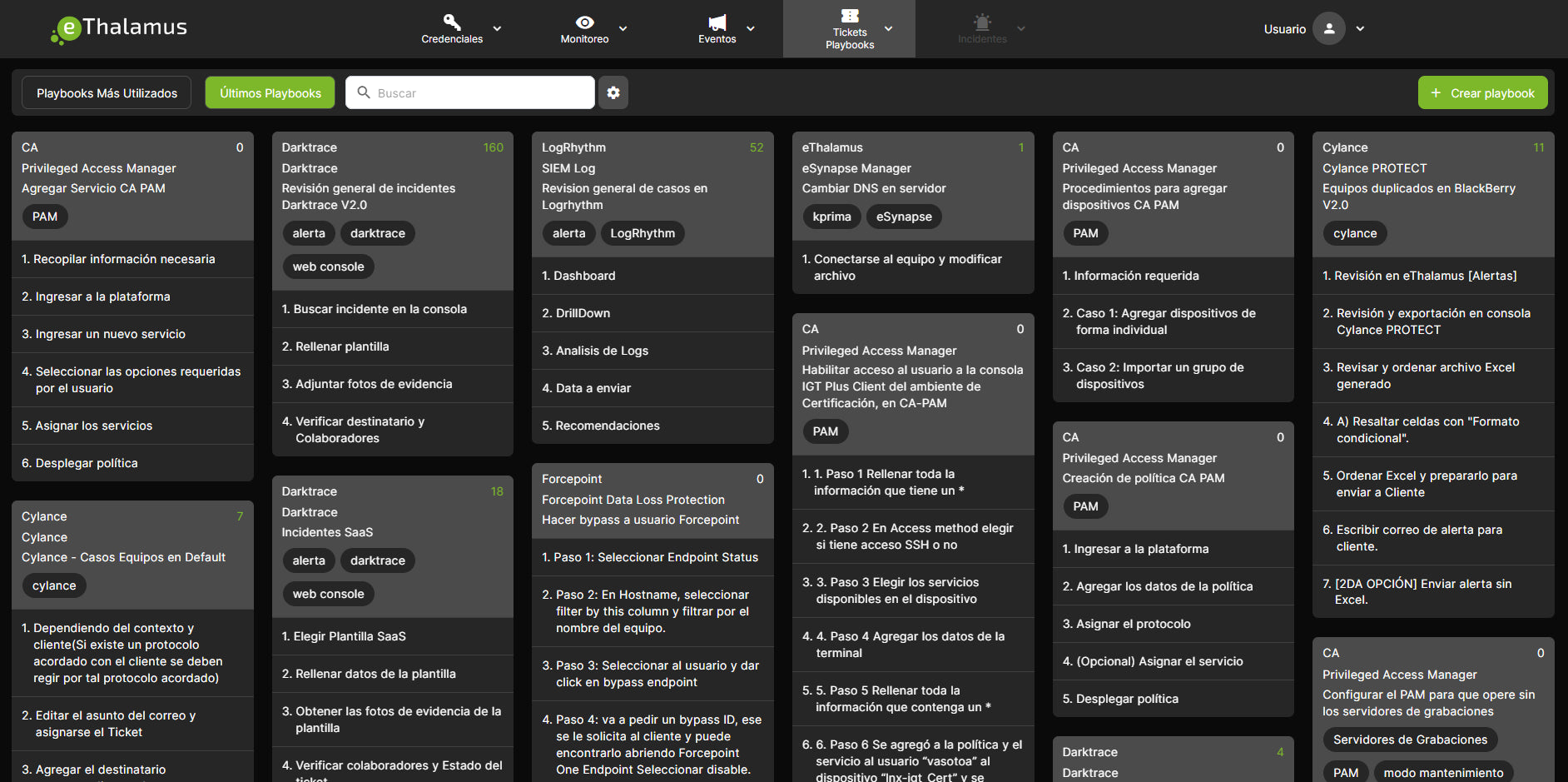Click the Monitoreo eye icon
Viewport: 1568px width, 782px height.
tap(584, 22)
